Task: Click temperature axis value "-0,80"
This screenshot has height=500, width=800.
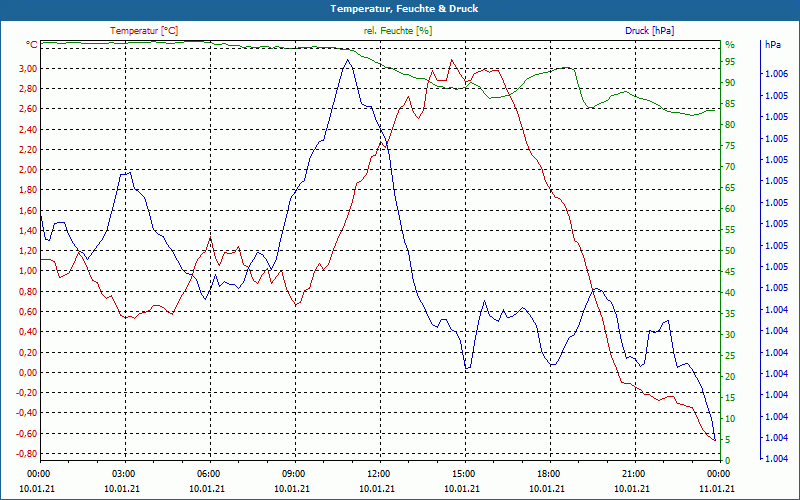Action: (x=27, y=454)
